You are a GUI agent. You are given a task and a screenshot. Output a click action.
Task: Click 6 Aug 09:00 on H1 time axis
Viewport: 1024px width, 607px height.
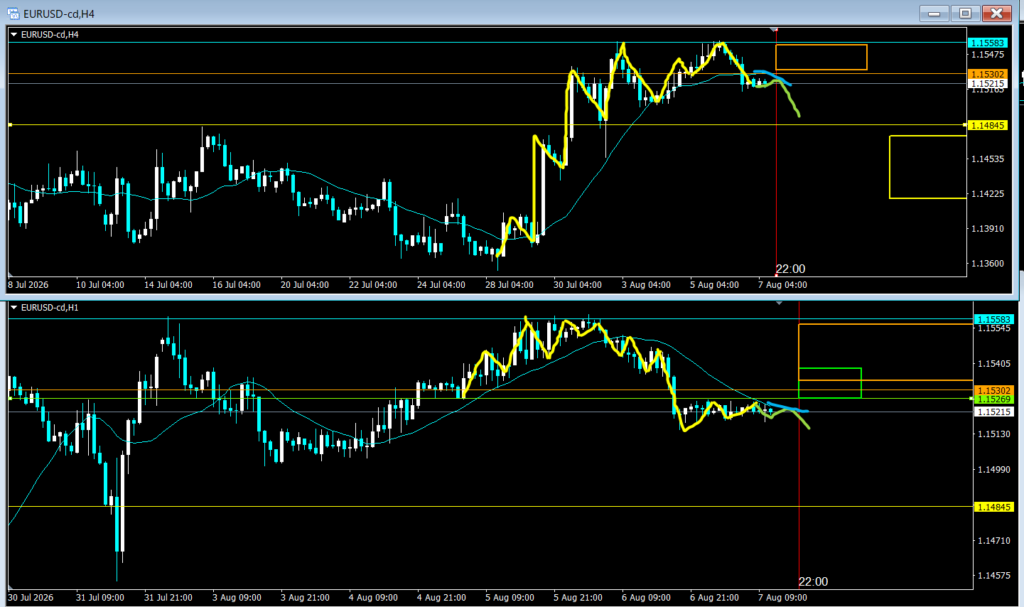646,597
